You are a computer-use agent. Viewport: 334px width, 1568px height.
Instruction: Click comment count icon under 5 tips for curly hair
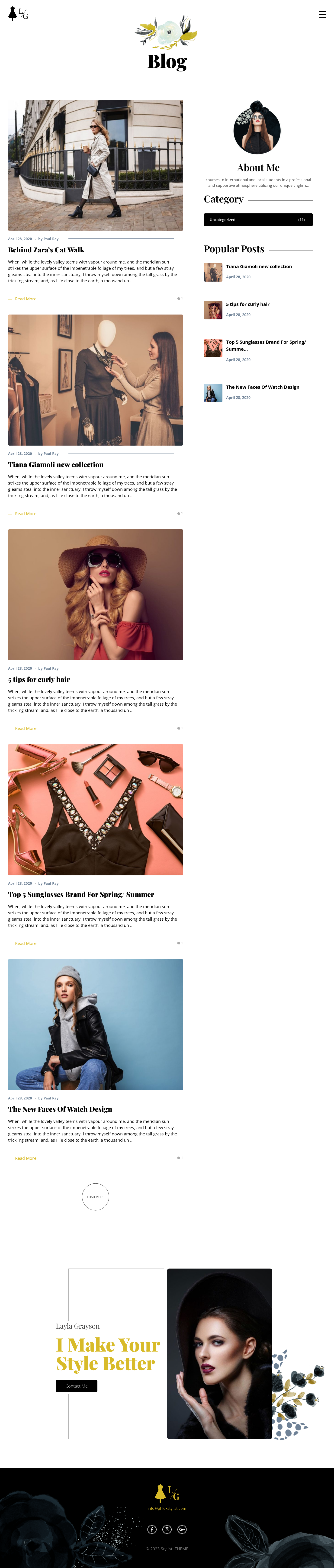[x=180, y=728]
